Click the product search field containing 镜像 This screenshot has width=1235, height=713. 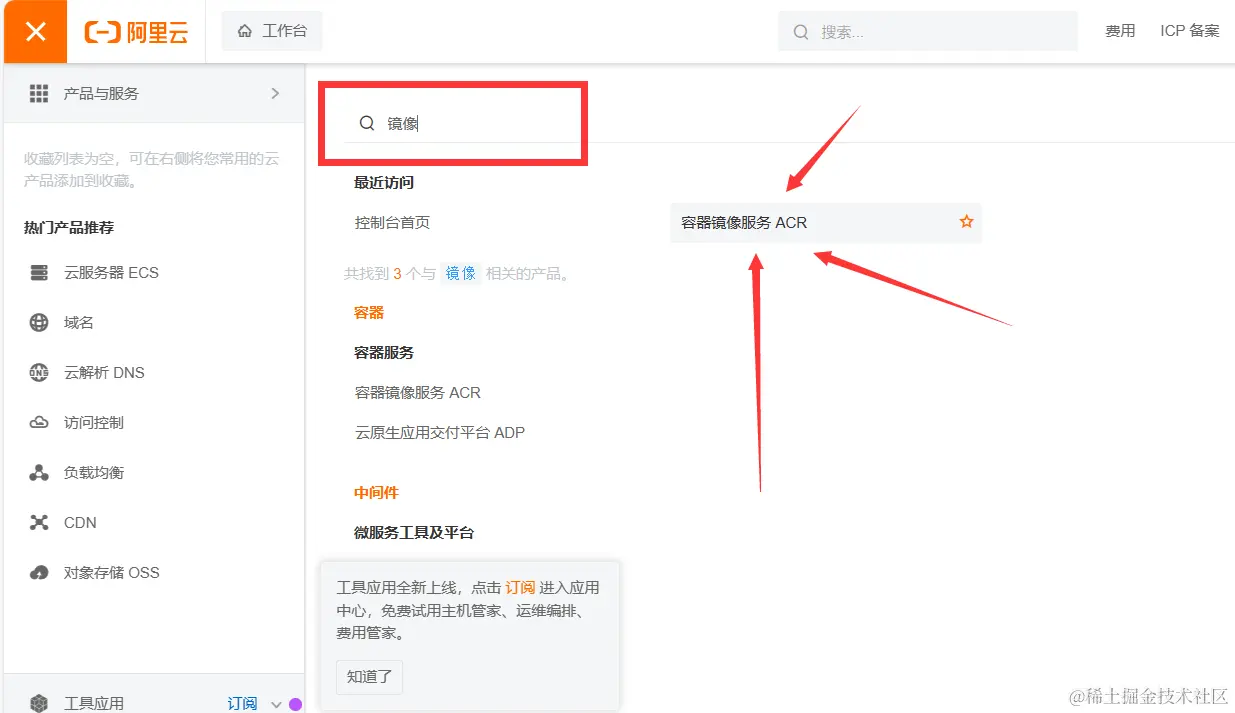click(x=464, y=123)
